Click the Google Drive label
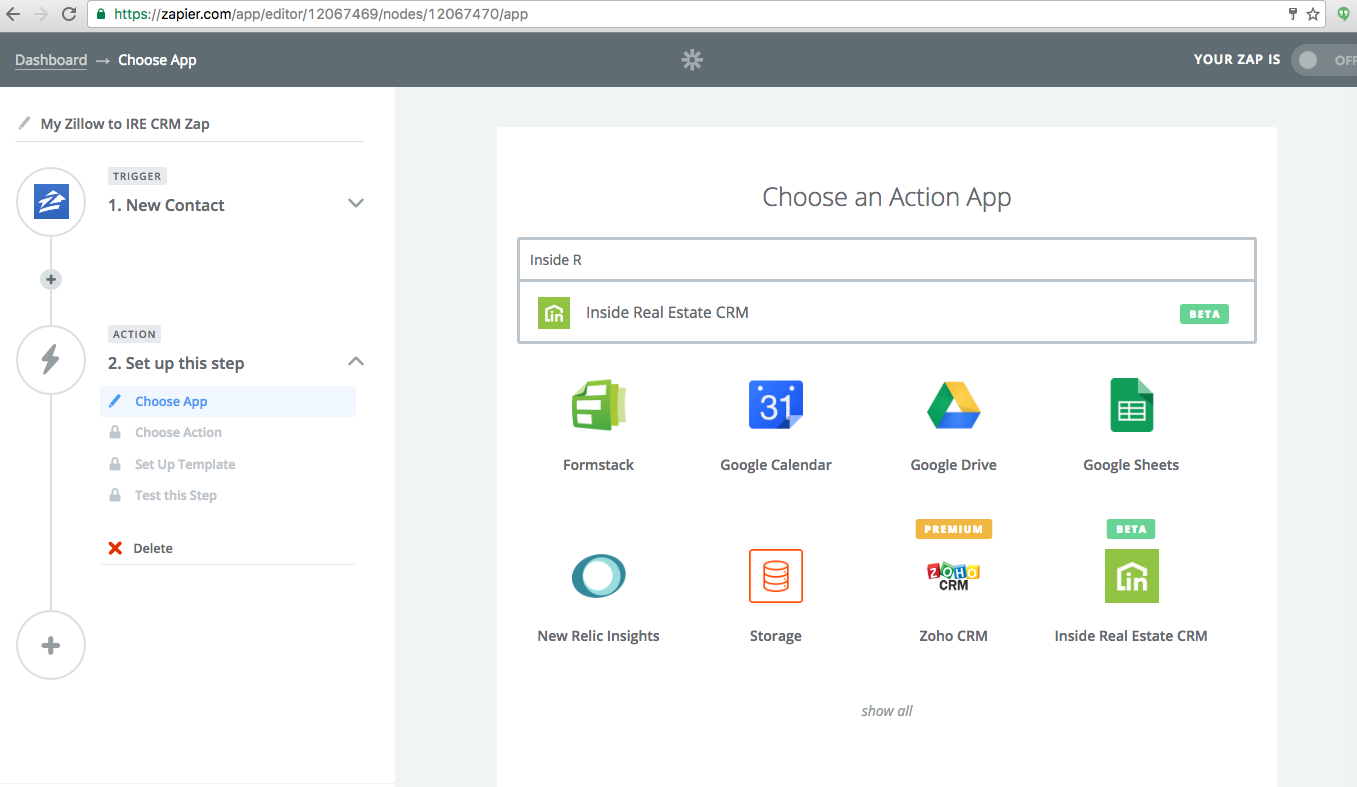Image resolution: width=1357 pixels, height=787 pixels. click(954, 465)
